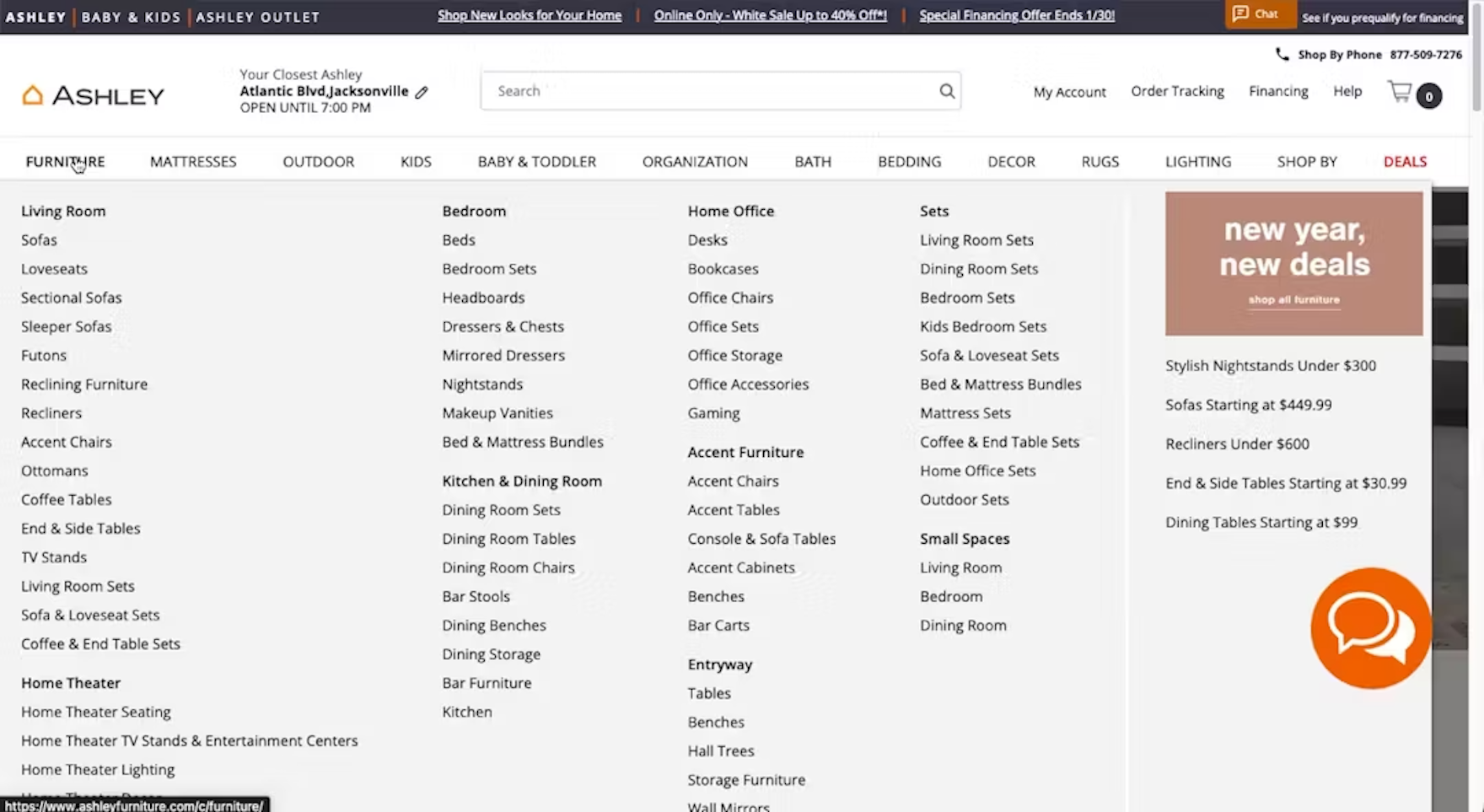Switch to Ashley Outlet tab

coord(258,17)
